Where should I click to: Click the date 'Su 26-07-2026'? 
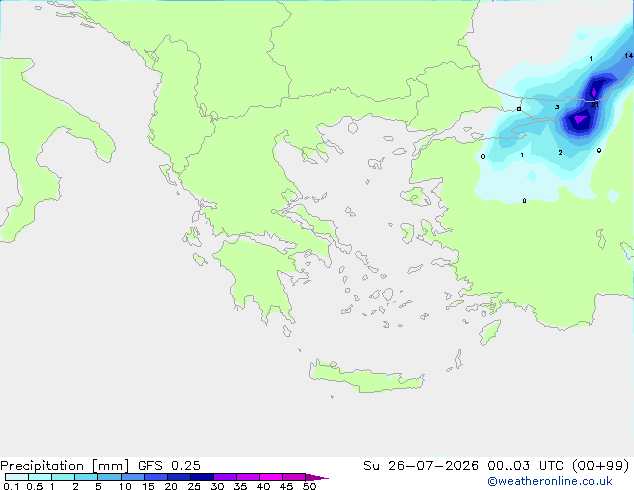[421, 466]
